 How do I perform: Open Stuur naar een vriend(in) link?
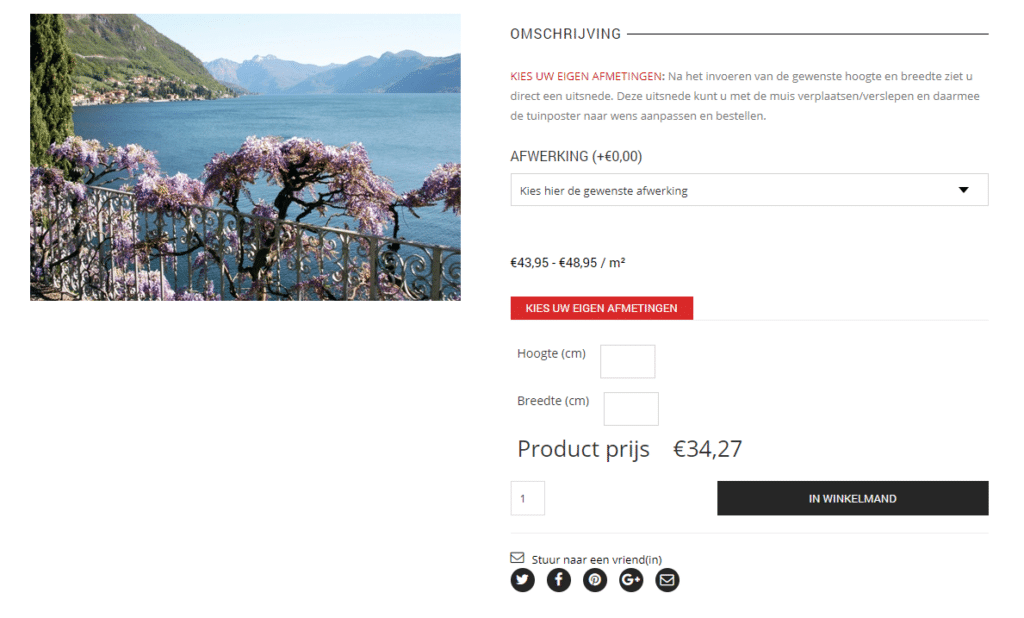[596, 560]
